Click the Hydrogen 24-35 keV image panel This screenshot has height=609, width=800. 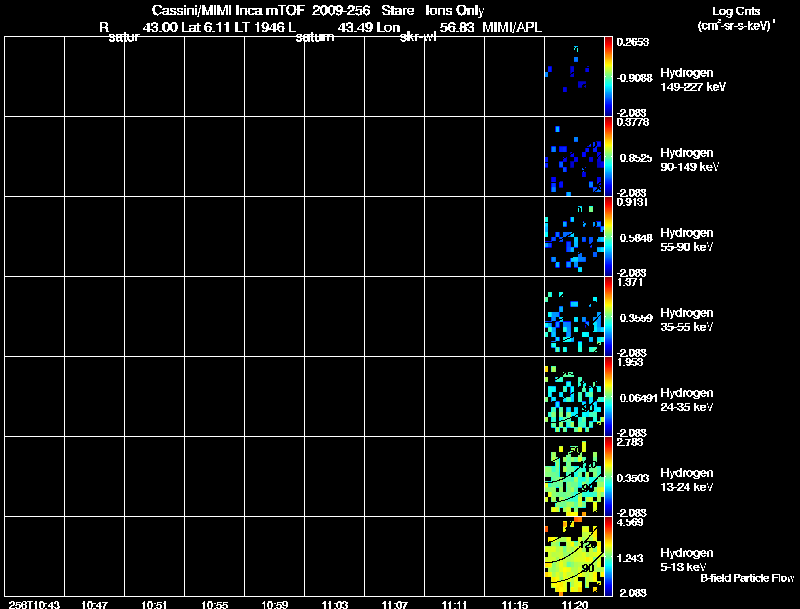pos(574,397)
